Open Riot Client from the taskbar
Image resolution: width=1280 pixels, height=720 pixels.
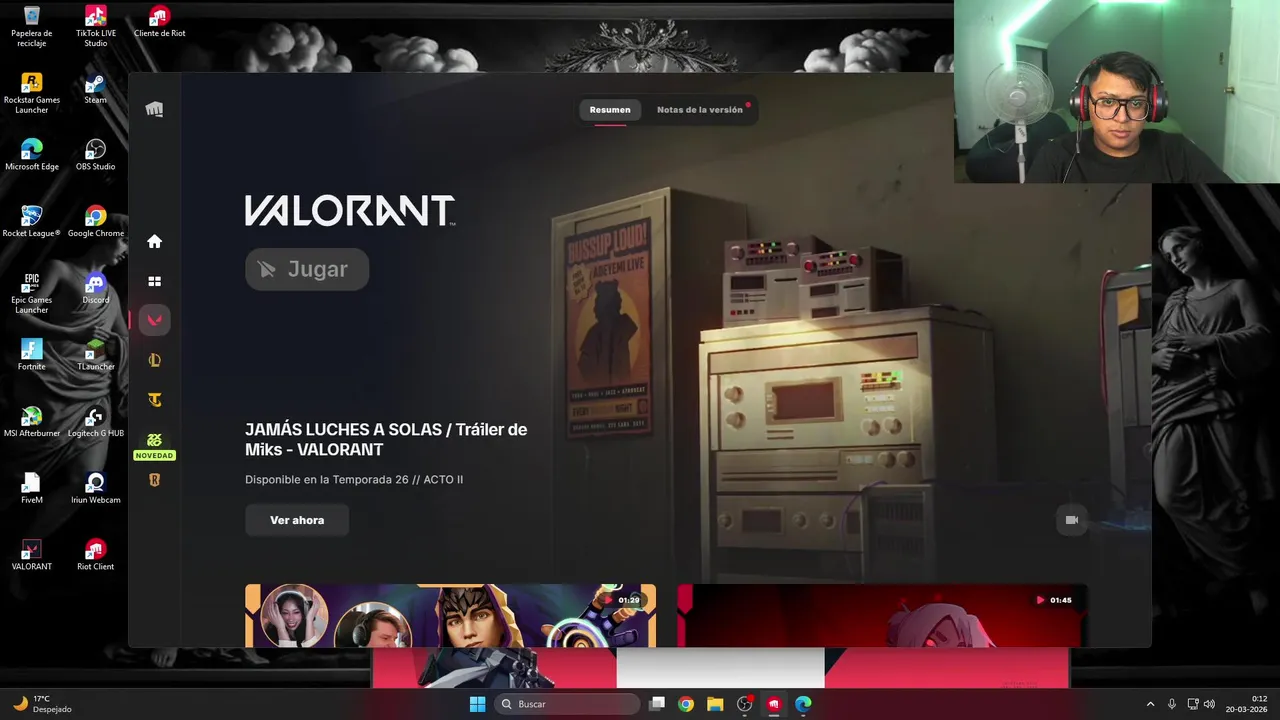coord(774,704)
